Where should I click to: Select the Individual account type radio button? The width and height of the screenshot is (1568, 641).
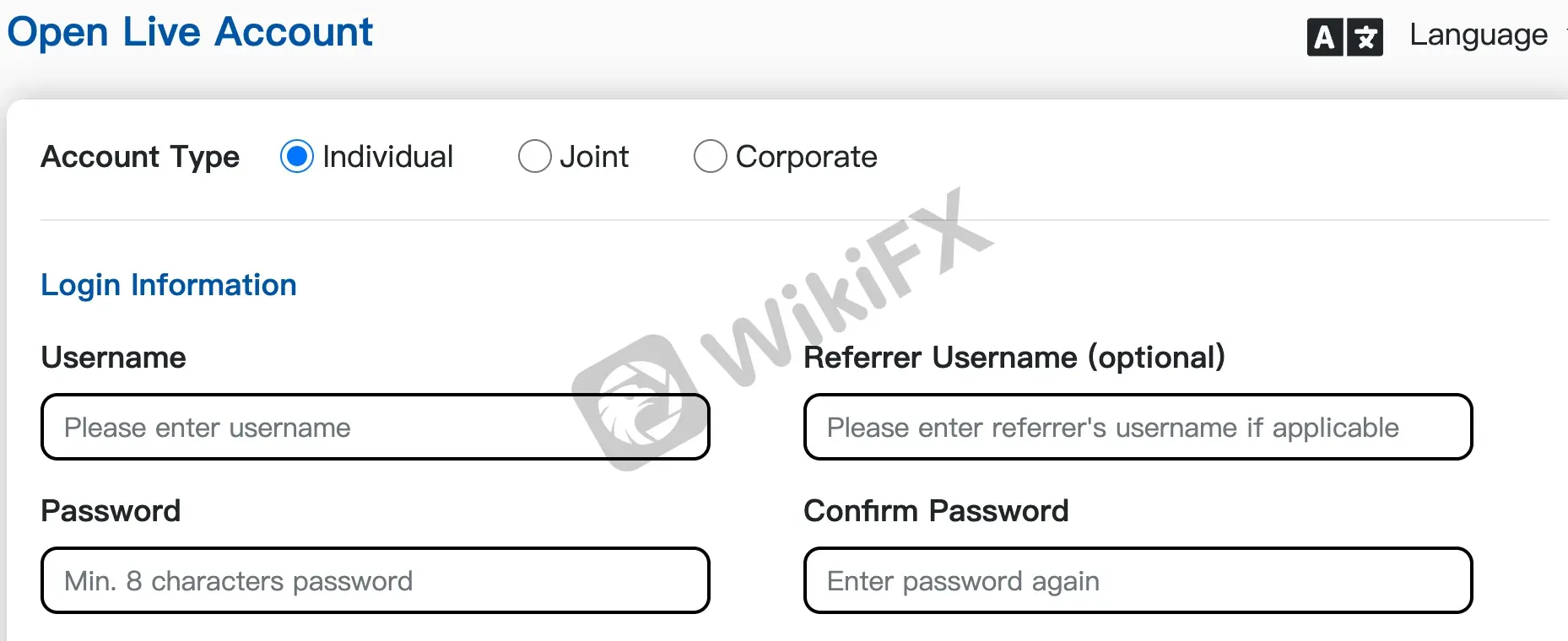[x=297, y=156]
